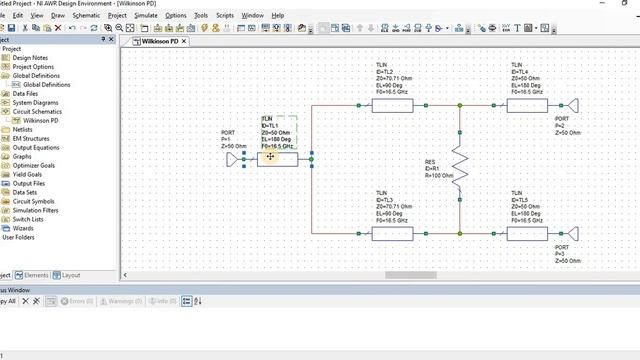Pin the Project panel
The image size is (640, 360).
point(103,39)
